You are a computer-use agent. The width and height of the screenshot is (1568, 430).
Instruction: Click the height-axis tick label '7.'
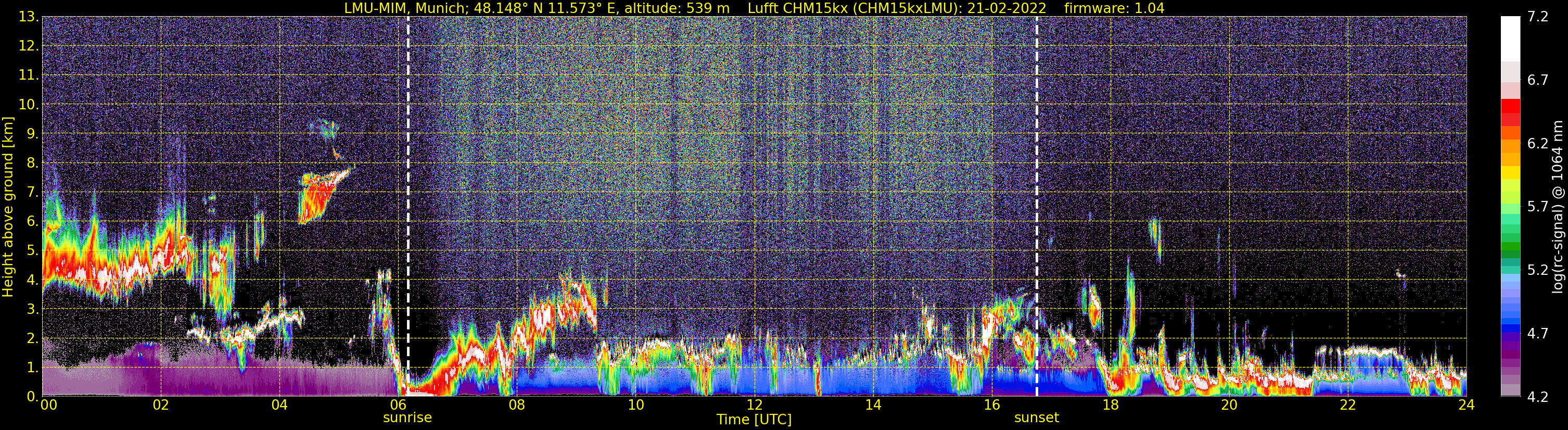[x=33, y=193]
